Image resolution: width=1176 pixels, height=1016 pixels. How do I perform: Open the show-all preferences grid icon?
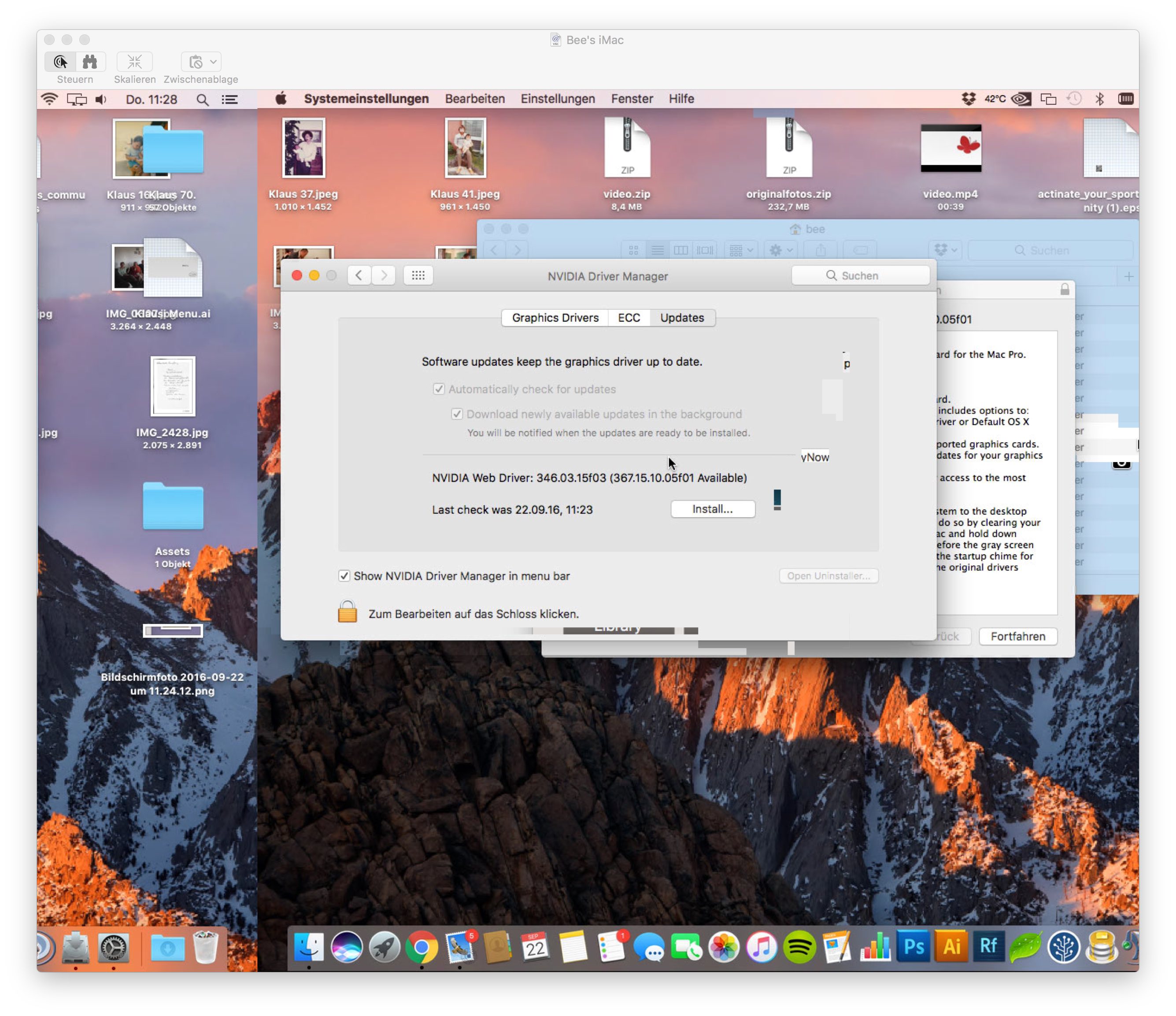pos(418,275)
